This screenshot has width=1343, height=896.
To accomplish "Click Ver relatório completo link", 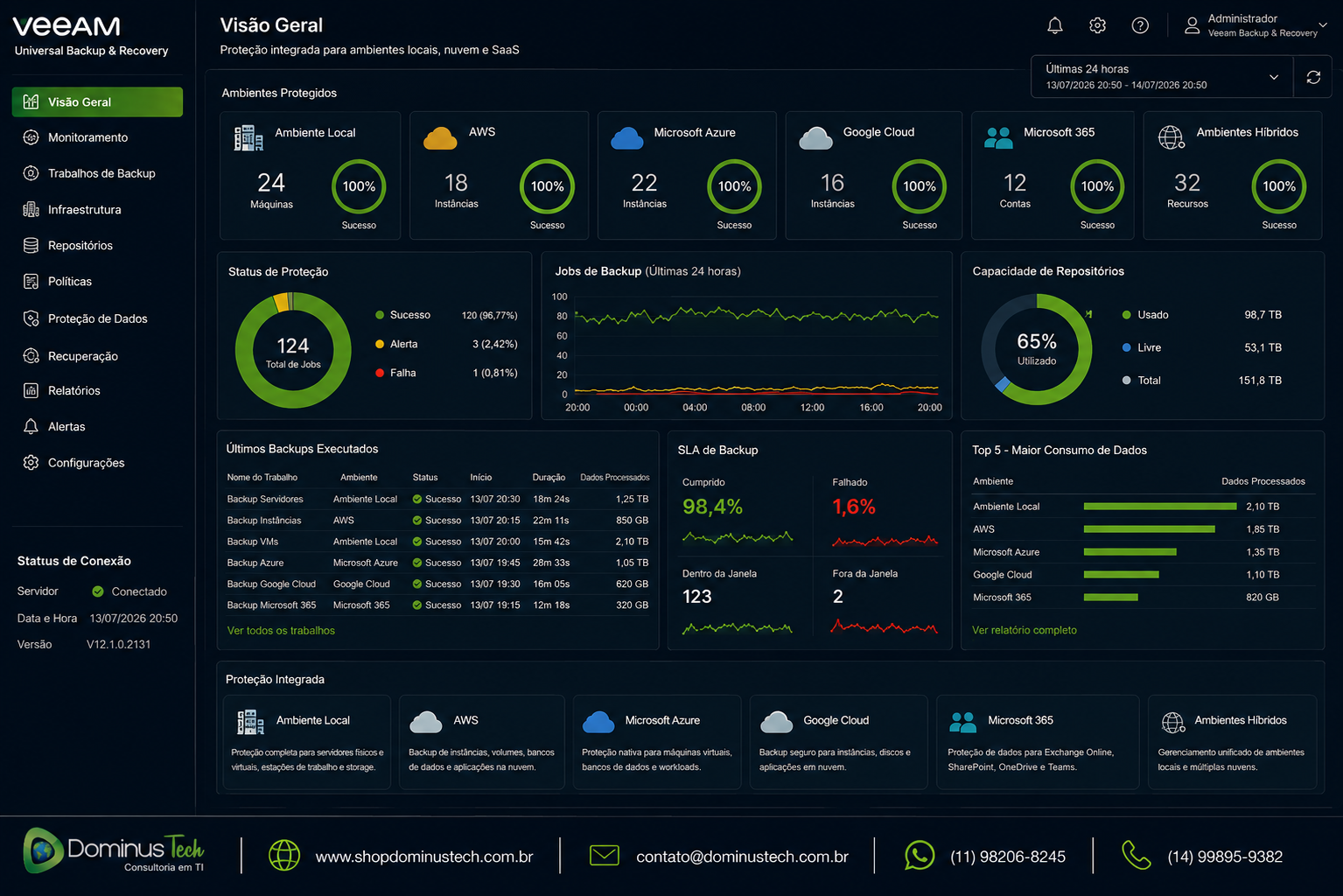I will pyautogui.click(x=1025, y=630).
